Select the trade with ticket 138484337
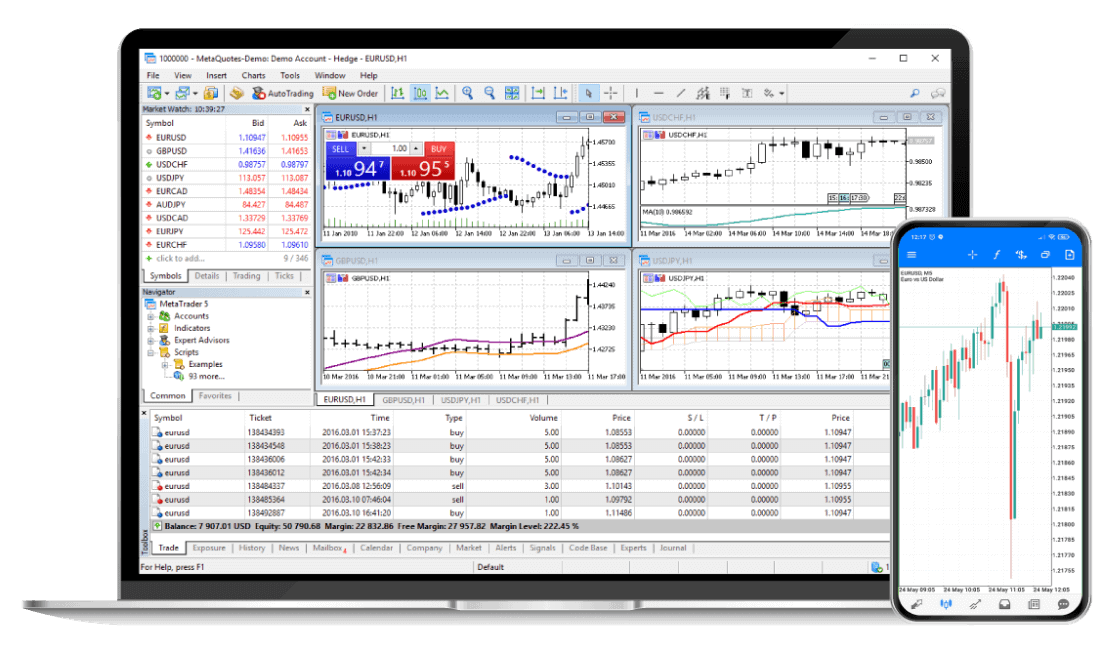The image size is (1100, 650). click(521, 486)
